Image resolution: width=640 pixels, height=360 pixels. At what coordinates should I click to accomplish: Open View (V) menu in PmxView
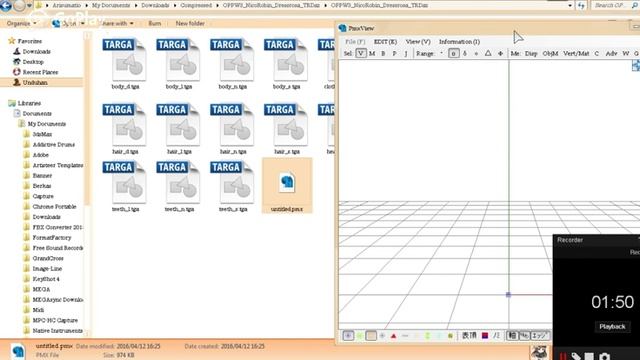click(418, 42)
